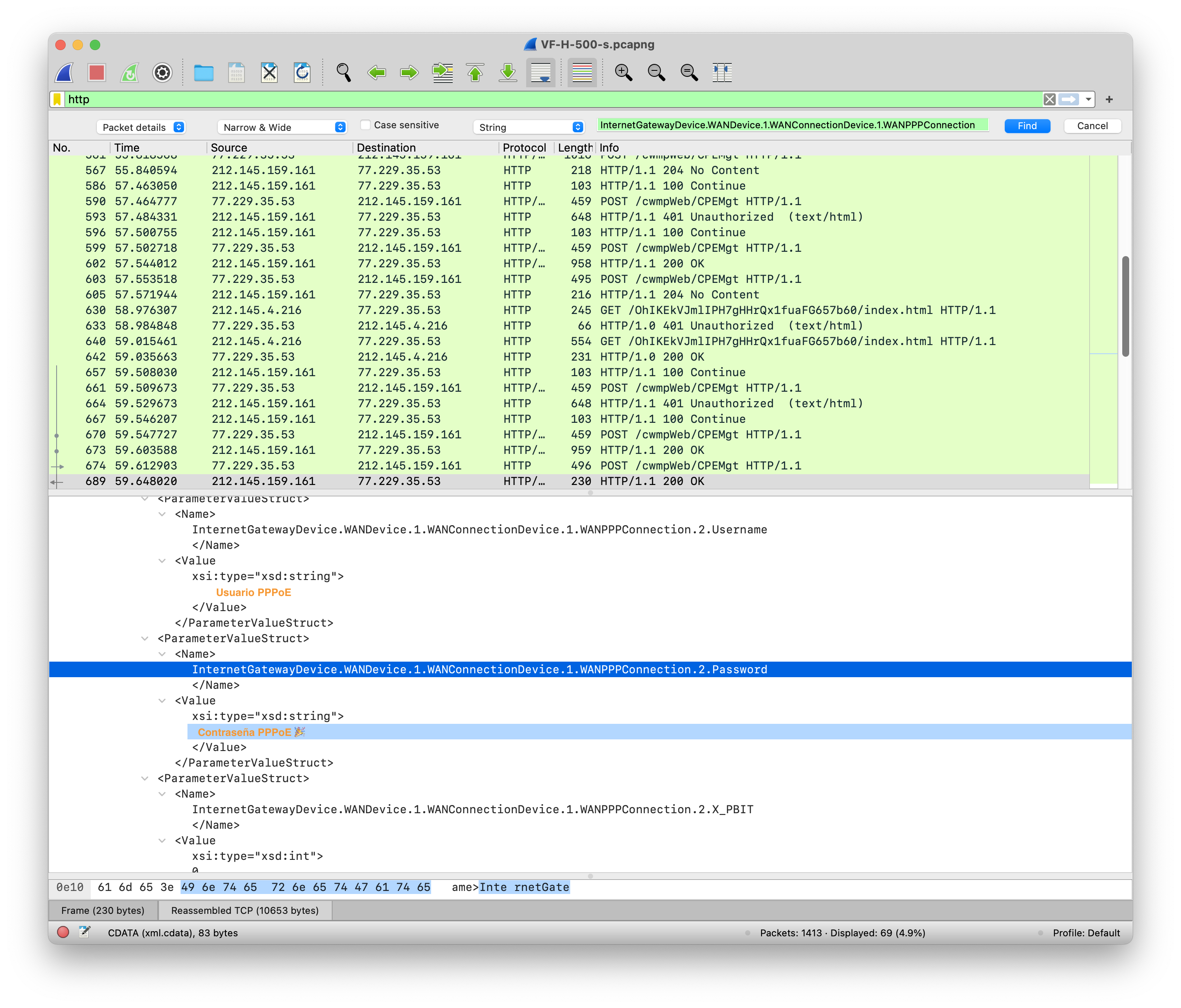Viewport: 1181px width, 1008px height.
Task: Go back in packet history (left green arrow)
Action: [376, 73]
